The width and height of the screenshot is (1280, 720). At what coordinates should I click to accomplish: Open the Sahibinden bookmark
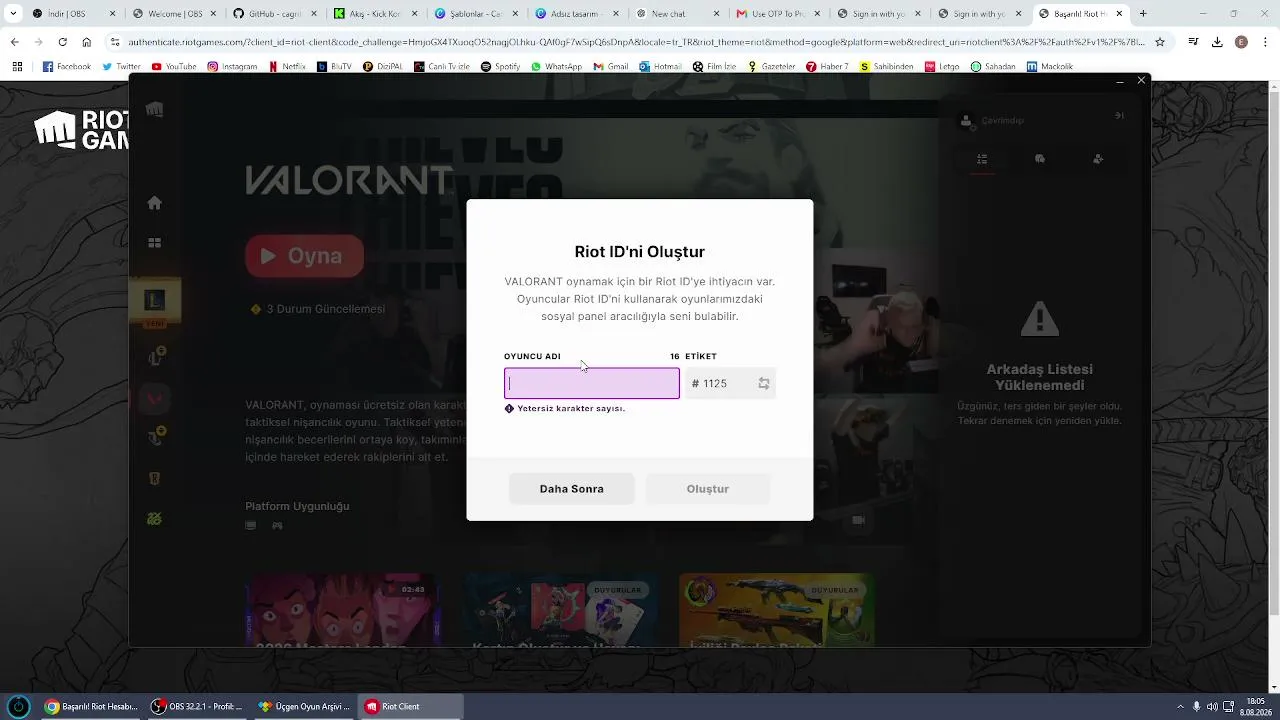885,67
